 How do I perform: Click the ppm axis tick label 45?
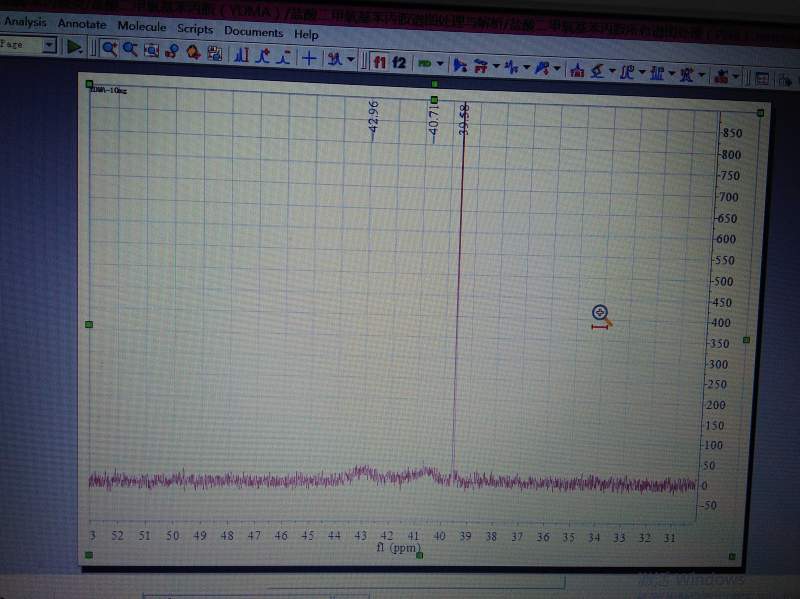(x=307, y=535)
